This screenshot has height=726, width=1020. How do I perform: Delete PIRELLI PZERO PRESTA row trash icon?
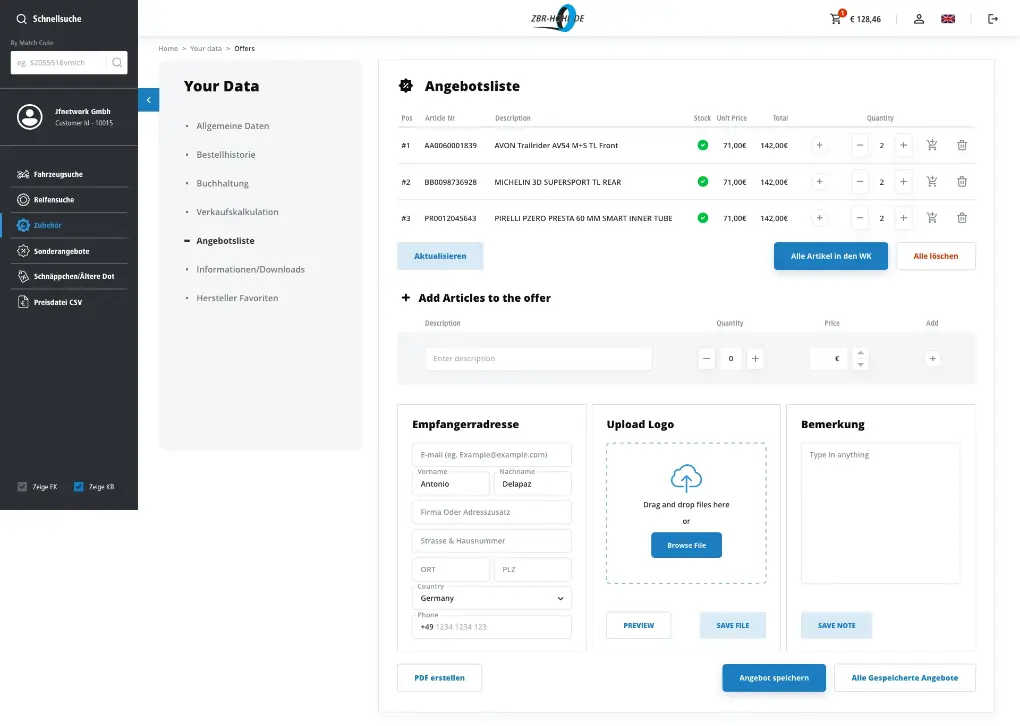point(961,218)
